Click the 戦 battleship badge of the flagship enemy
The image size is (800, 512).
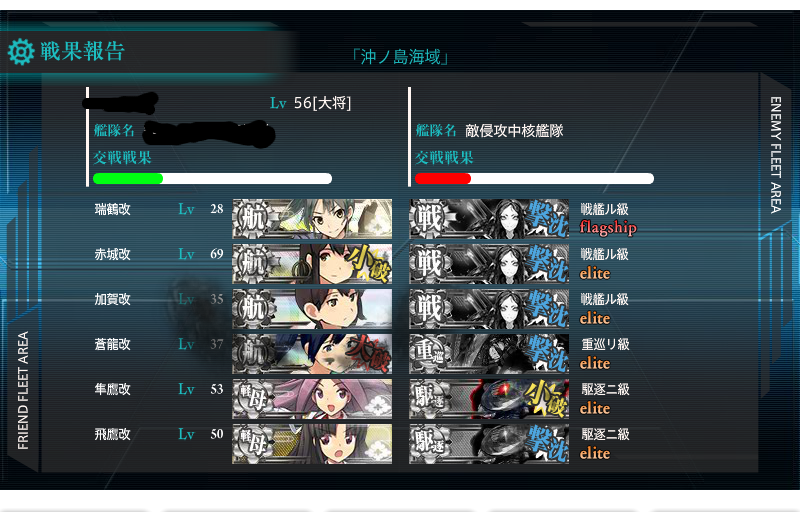(x=429, y=219)
